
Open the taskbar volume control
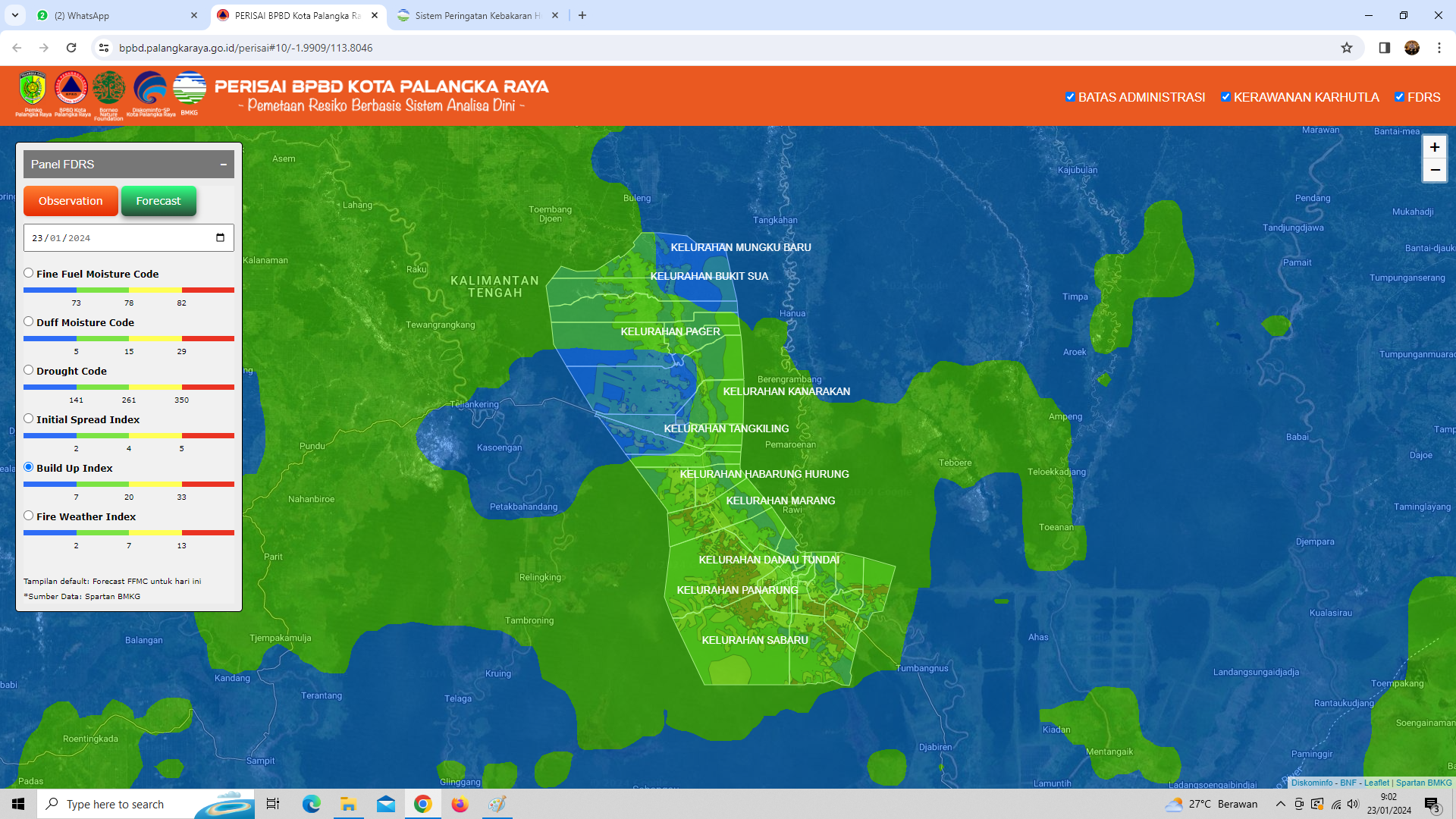pos(1353,804)
